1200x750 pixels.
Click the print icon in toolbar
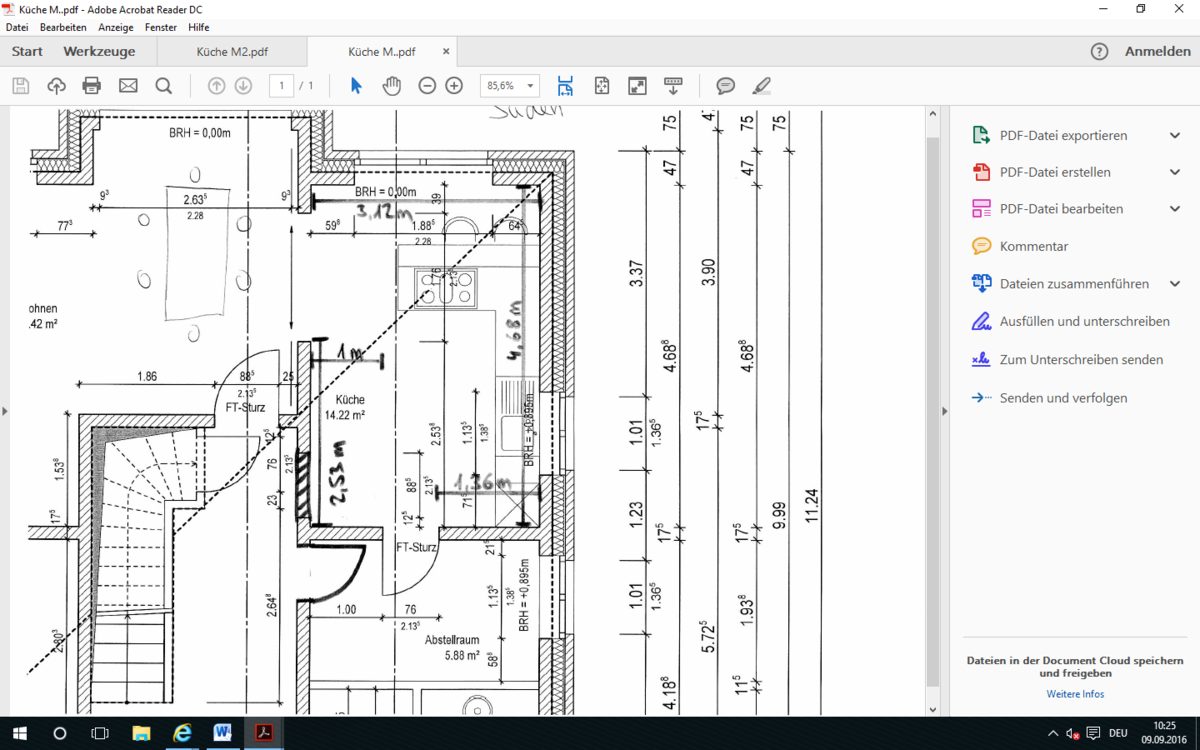[x=92, y=86]
